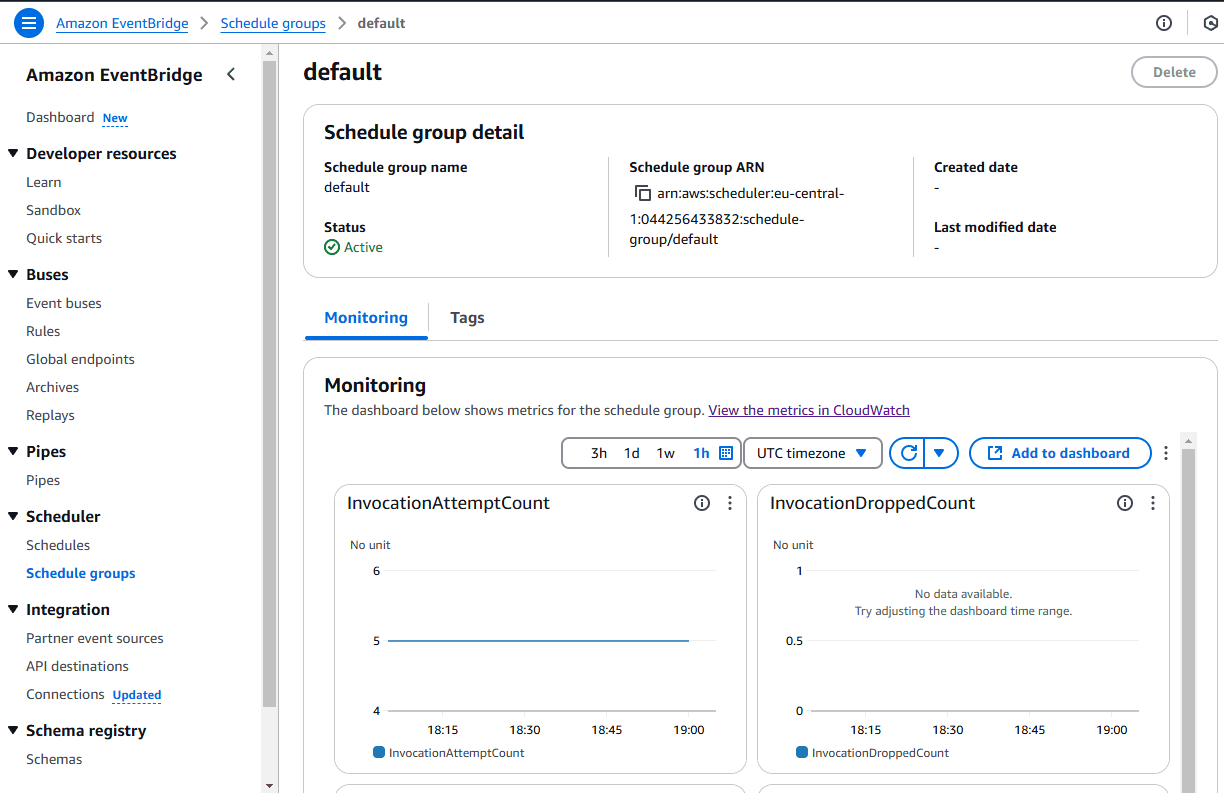Open Schedule groups in sidebar
Screen dimensions: 1224x793
tap(81, 573)
